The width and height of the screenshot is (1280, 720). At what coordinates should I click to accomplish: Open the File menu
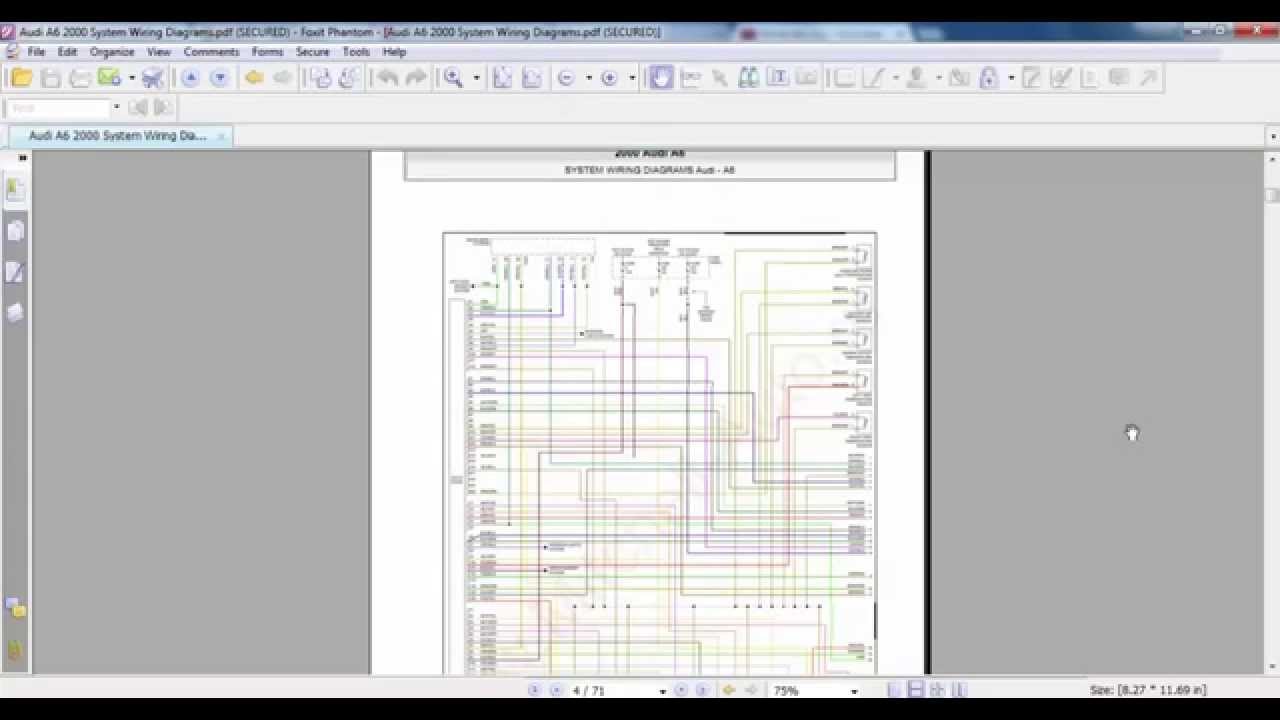click(36, 52)
